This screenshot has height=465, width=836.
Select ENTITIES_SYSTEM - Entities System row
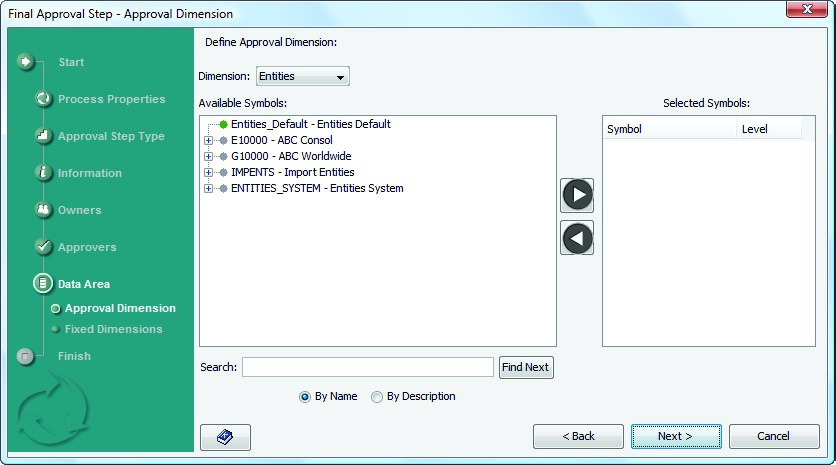coord(317,188)
